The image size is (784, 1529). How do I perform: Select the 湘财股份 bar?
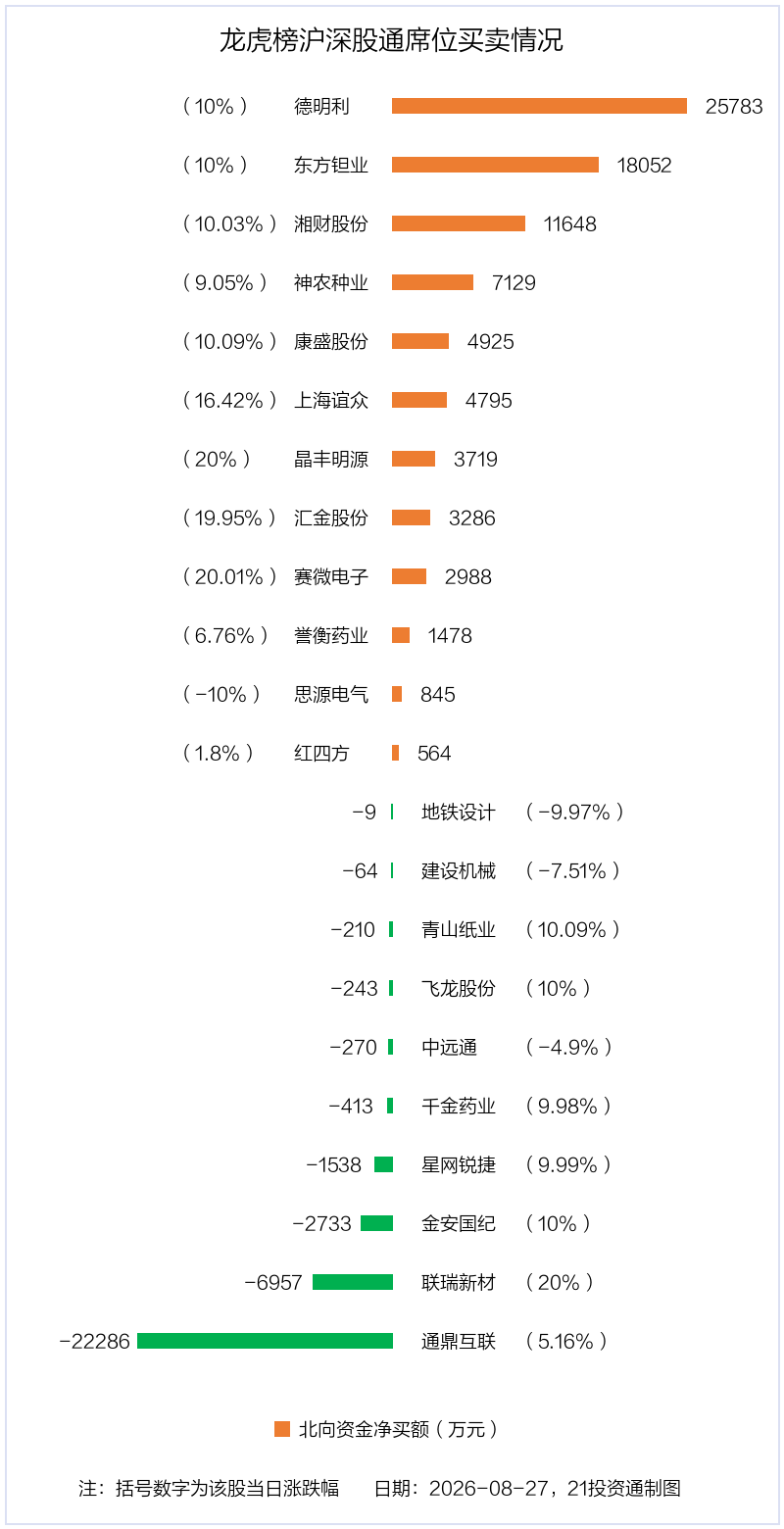459,223
